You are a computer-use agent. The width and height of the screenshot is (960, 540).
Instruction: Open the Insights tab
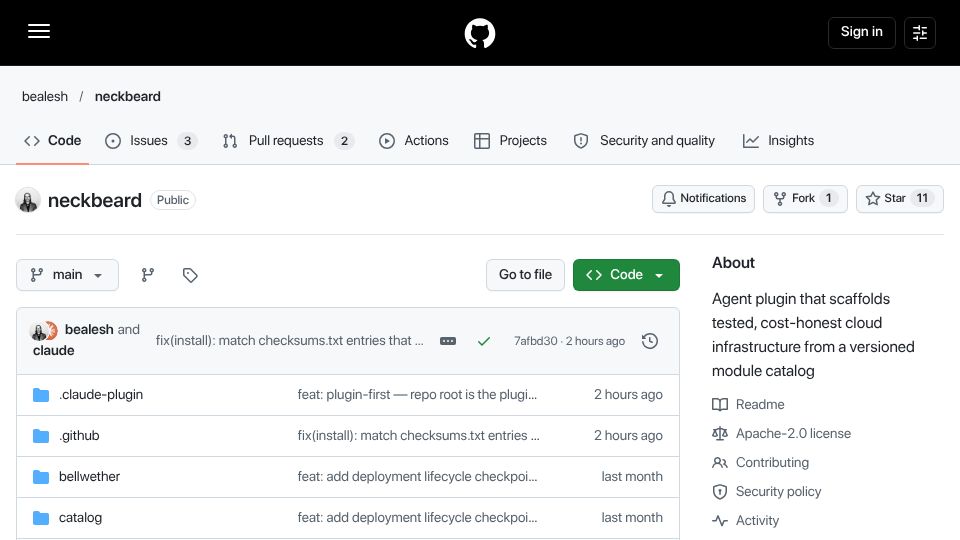click(x=778, y=141)
